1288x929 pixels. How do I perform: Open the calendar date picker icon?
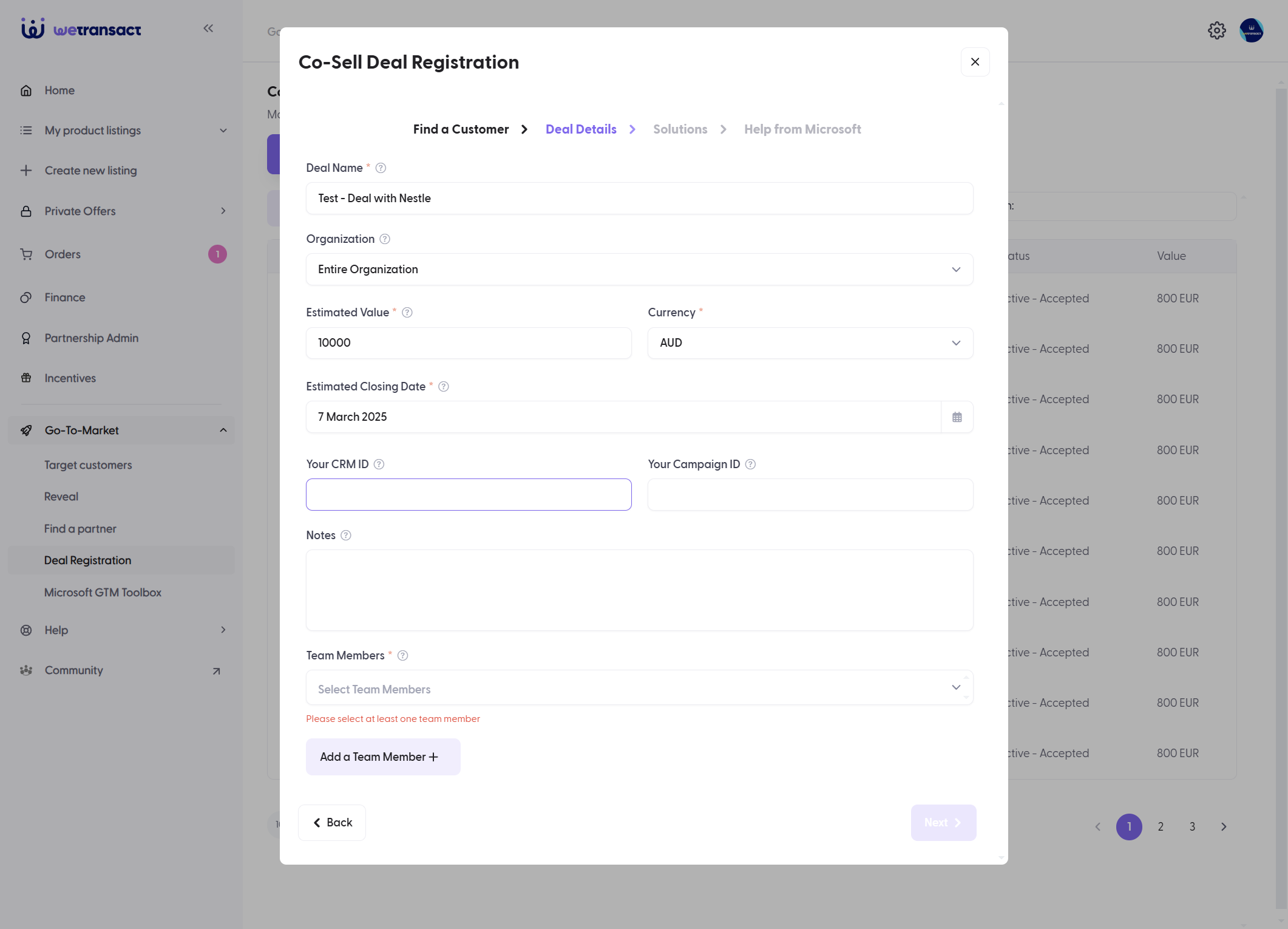point(957,417)
